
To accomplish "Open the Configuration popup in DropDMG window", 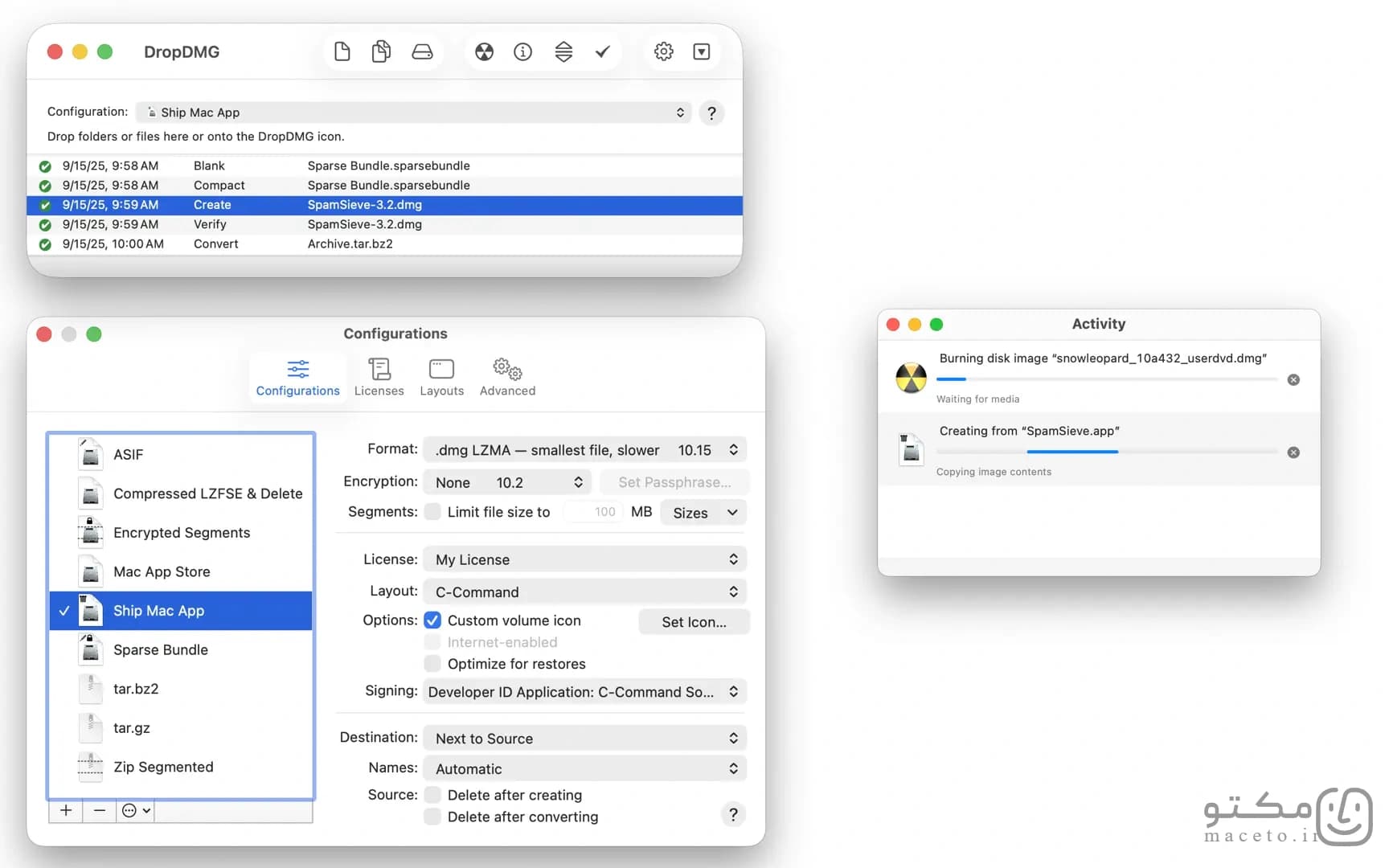I will coord(413,113).
